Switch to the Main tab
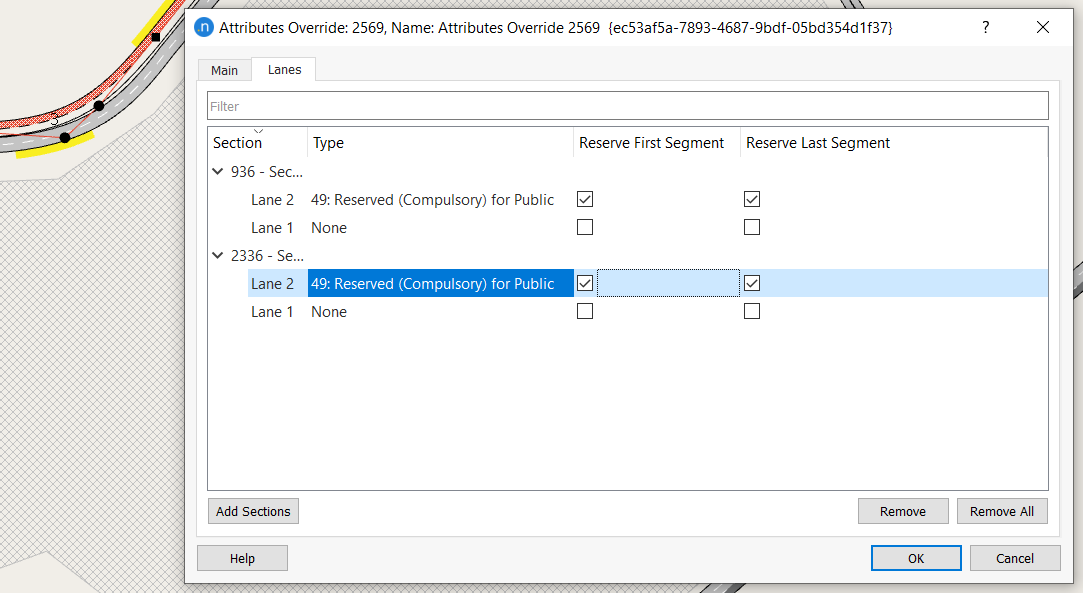The height and width of the screenshot is (593, 1083). (x=224, y=70)
